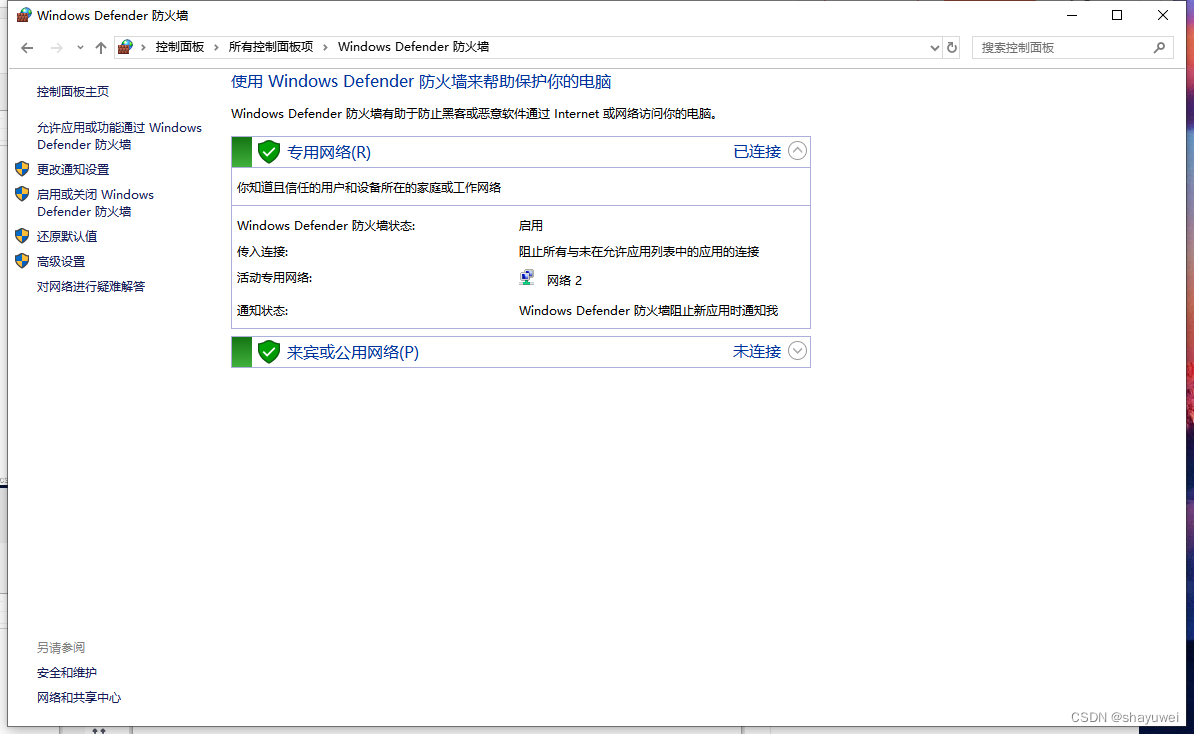
Task: Open 高级设置 link
Action: [x=61, y=261]
